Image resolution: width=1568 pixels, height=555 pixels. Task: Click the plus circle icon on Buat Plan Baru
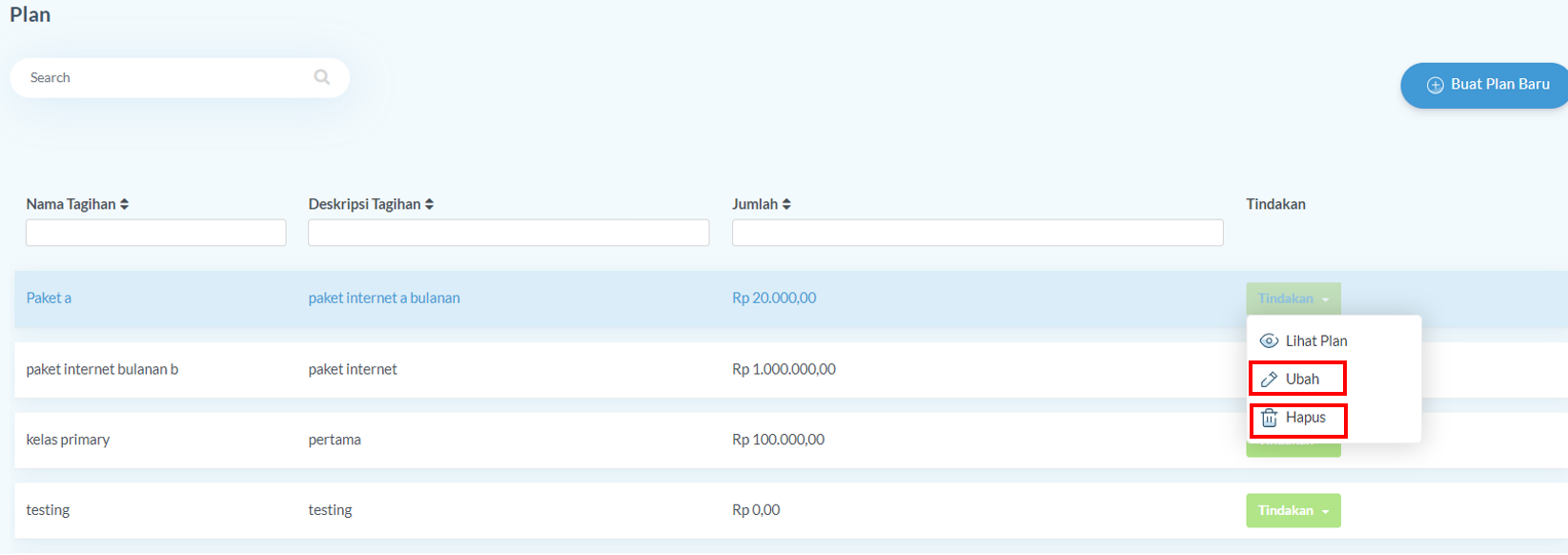pos(1435,85)
